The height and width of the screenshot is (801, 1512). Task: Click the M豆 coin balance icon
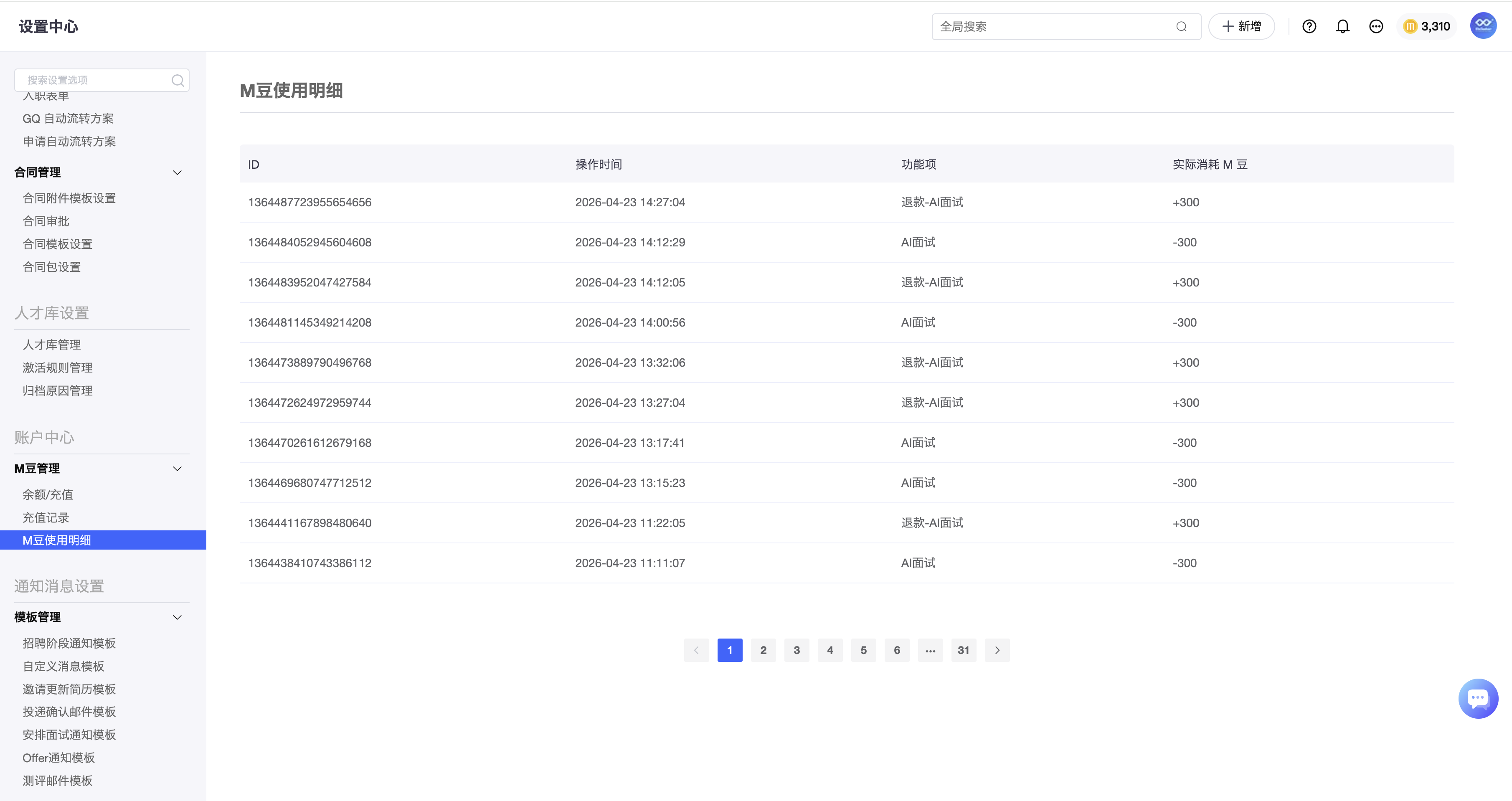pyautogui.click(x=1410, y=26)
